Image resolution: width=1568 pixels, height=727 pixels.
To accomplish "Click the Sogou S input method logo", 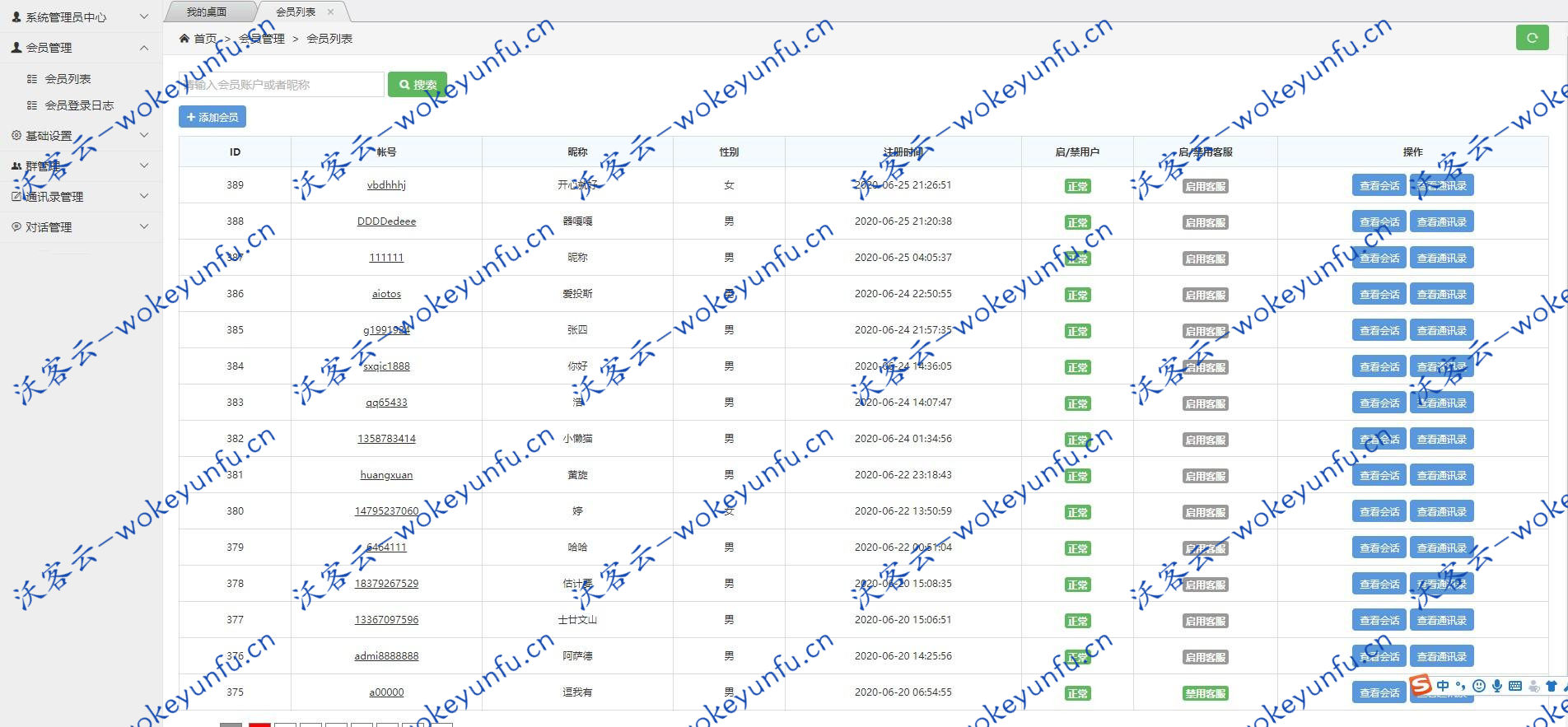I will (x=1421, y=685).
